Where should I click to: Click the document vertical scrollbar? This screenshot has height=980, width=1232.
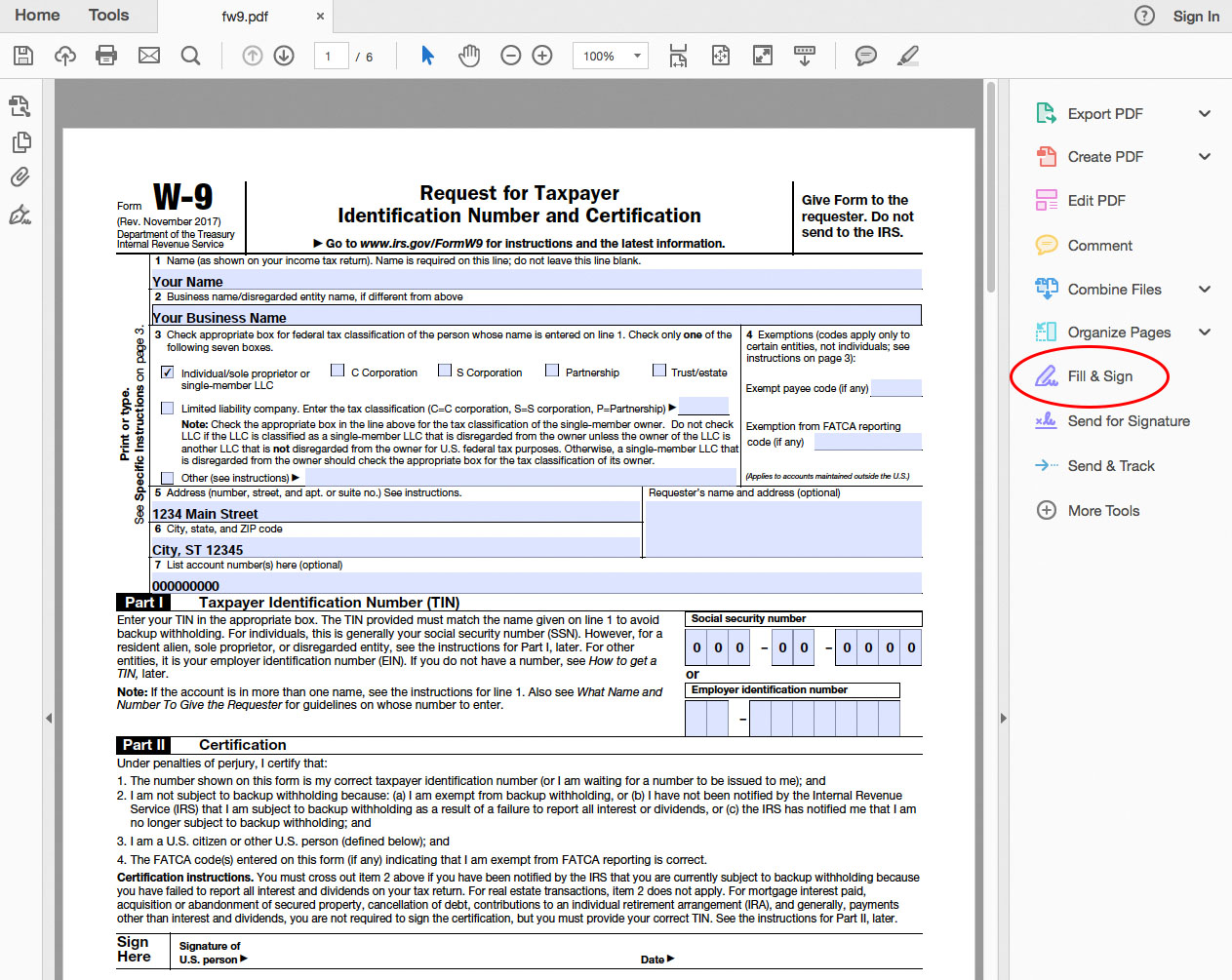click(991, 187)
